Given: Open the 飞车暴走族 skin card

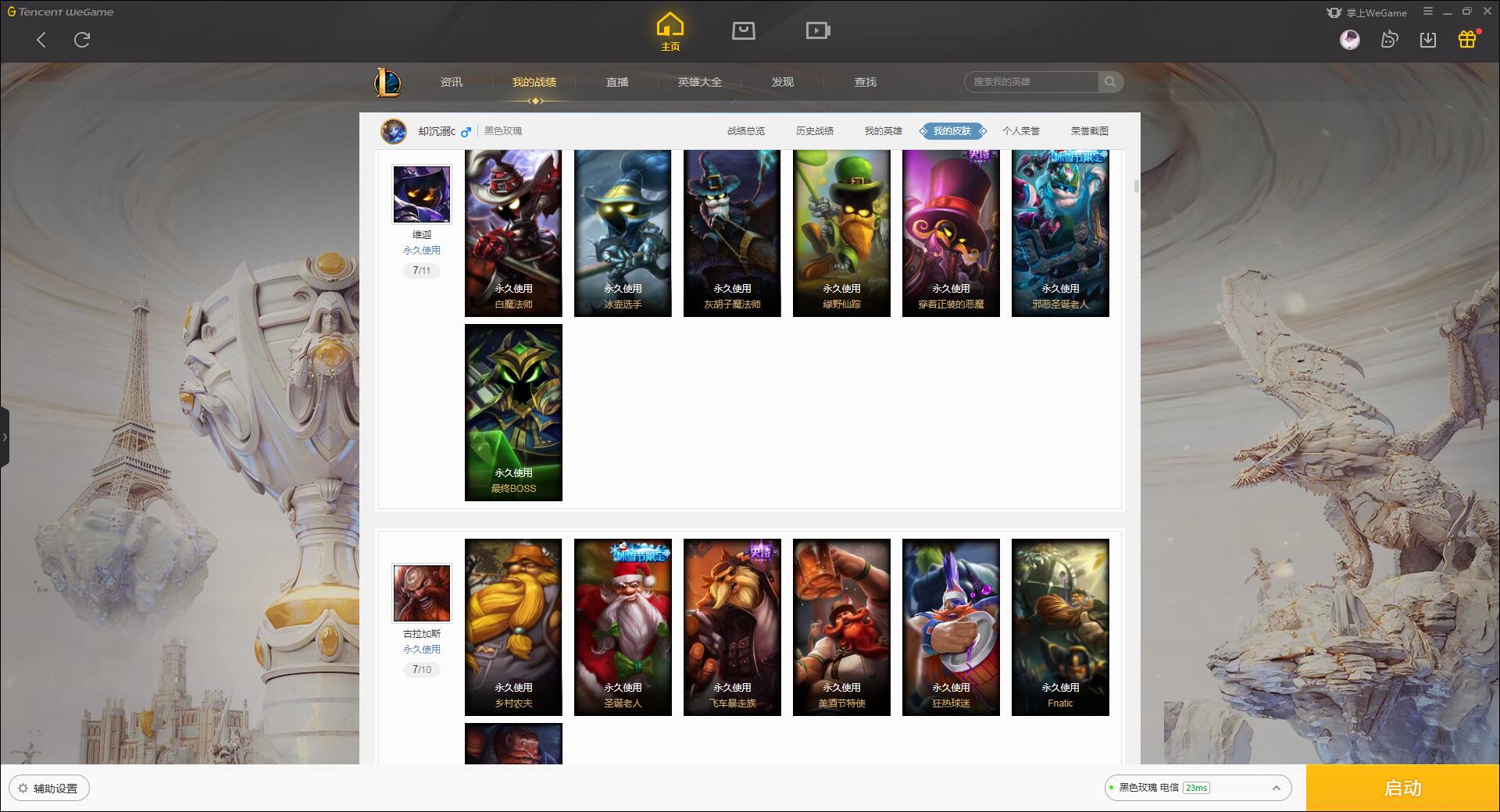Looking at the screenshot, I should [x=732, y=627].
